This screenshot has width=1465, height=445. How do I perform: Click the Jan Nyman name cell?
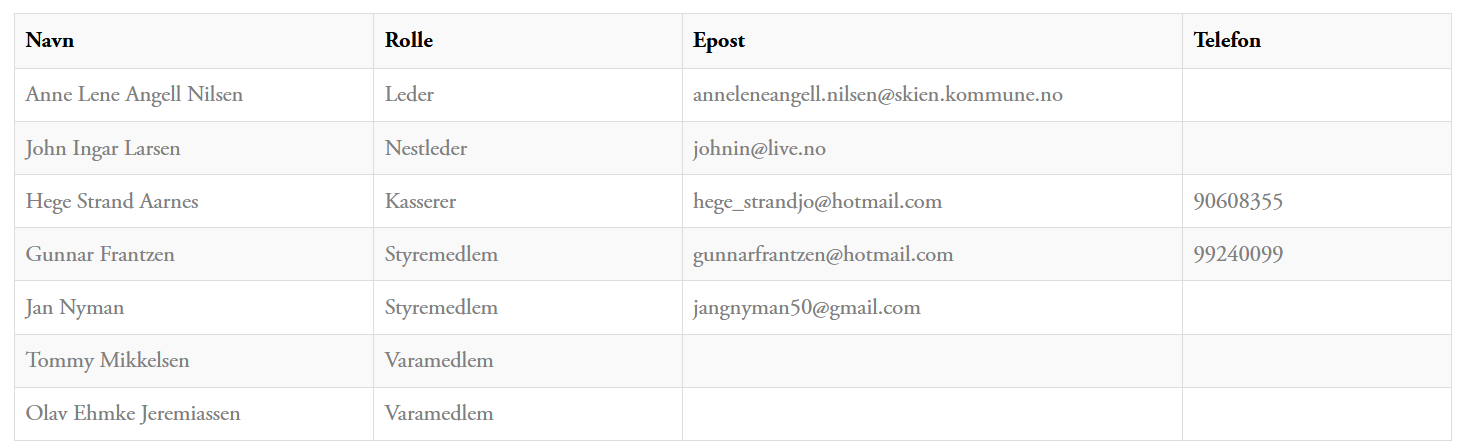(75, 308)
